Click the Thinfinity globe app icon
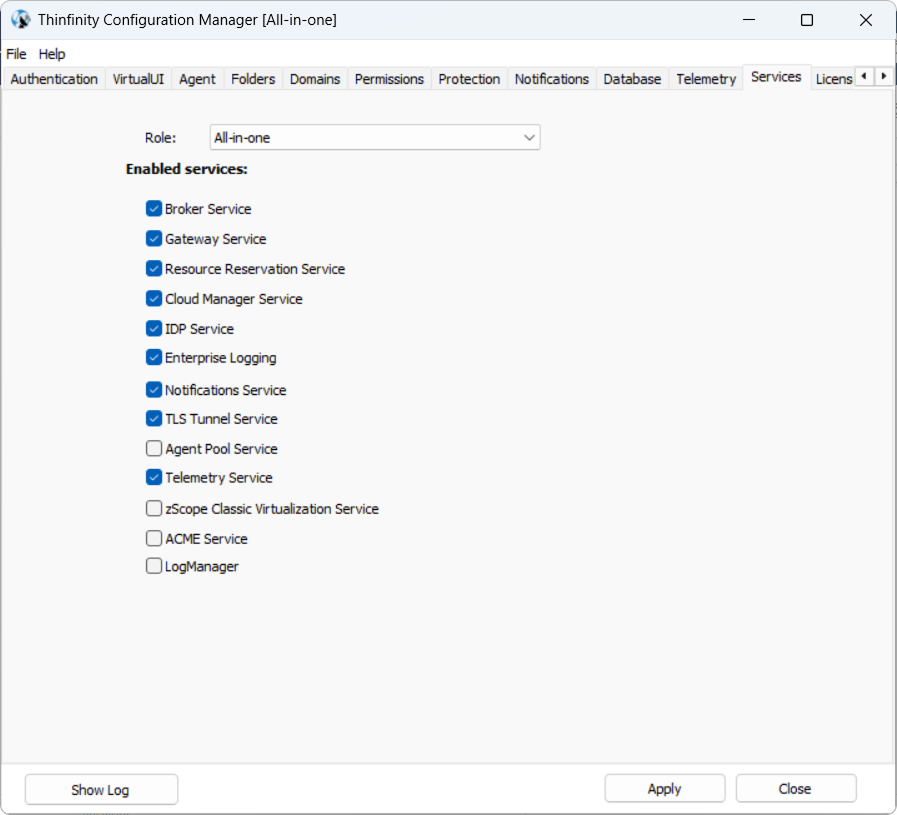Screen dimensions: 897x815 [21, 20]
